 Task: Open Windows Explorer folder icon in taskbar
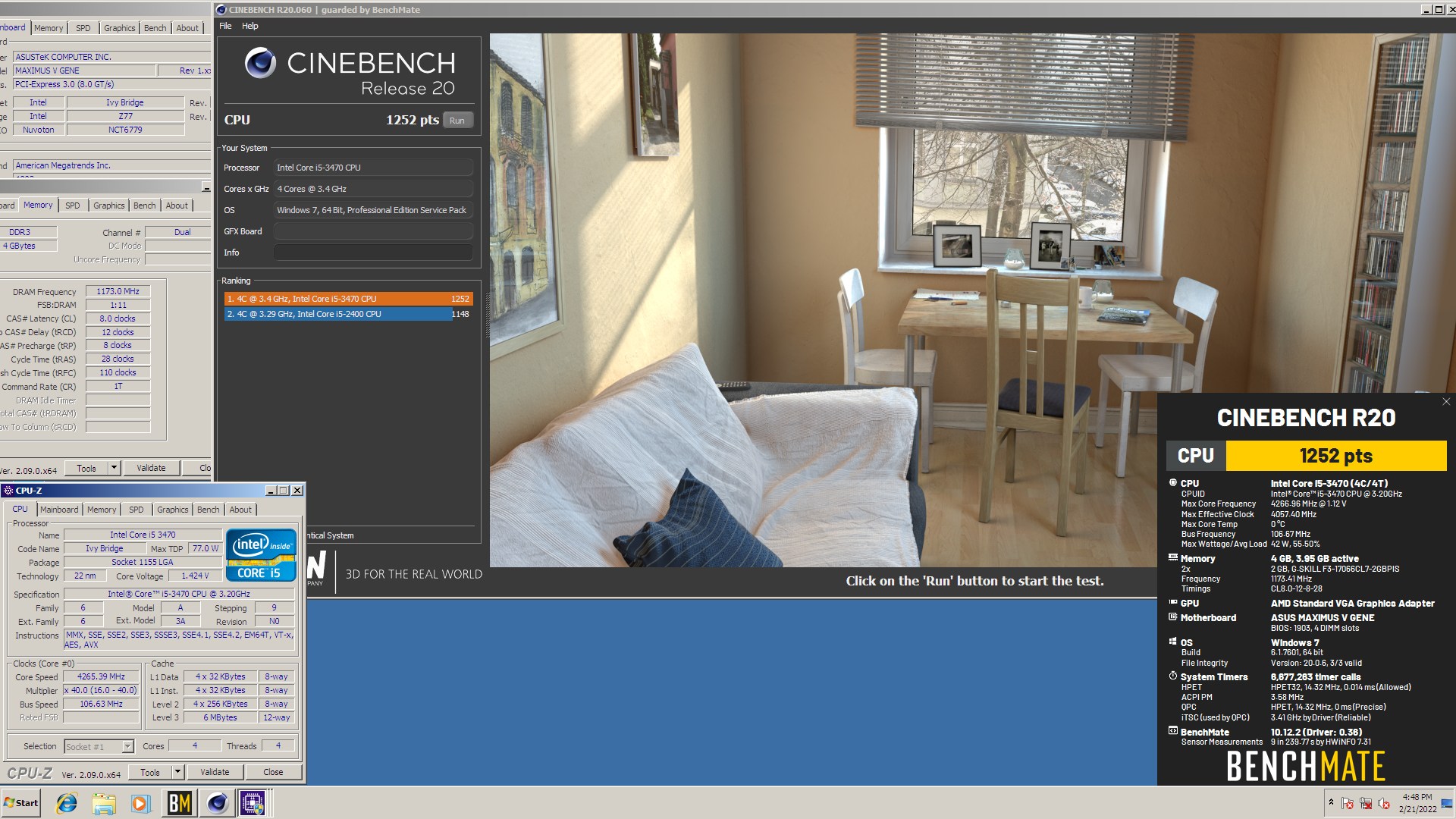[x=104, y=803]
